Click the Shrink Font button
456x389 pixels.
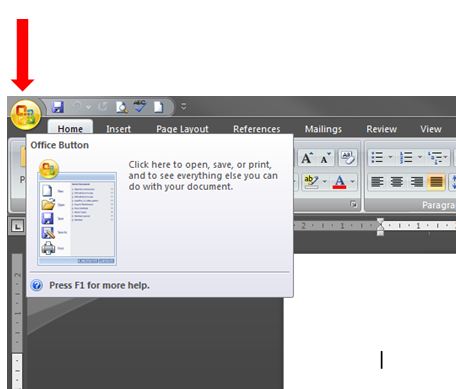[325, 158]
